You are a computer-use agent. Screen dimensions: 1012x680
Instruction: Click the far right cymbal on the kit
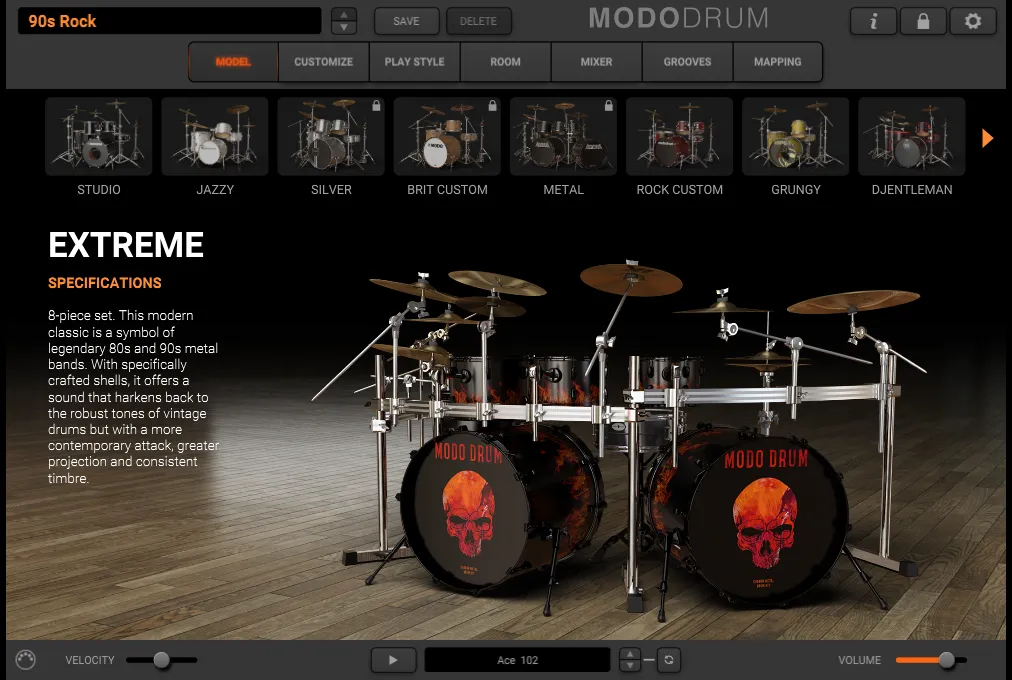853,301
